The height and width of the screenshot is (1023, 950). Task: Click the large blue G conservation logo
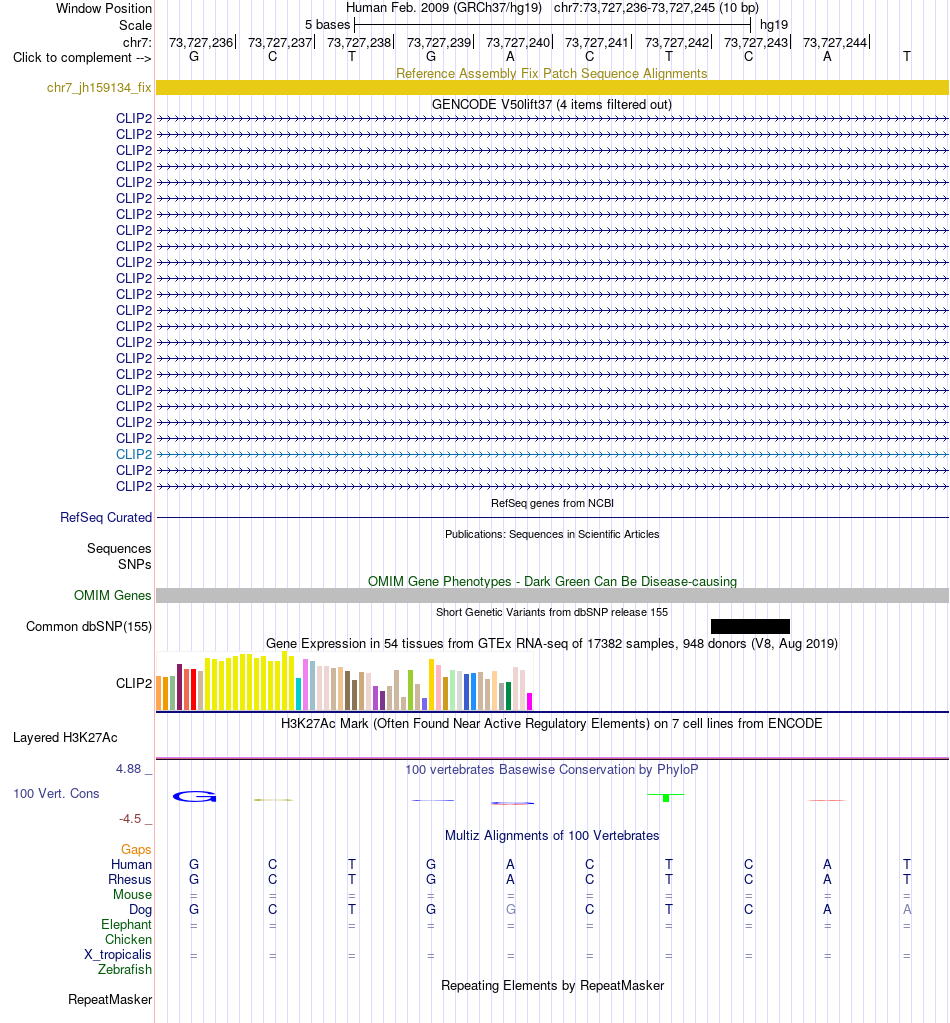(x=194, y=797)
